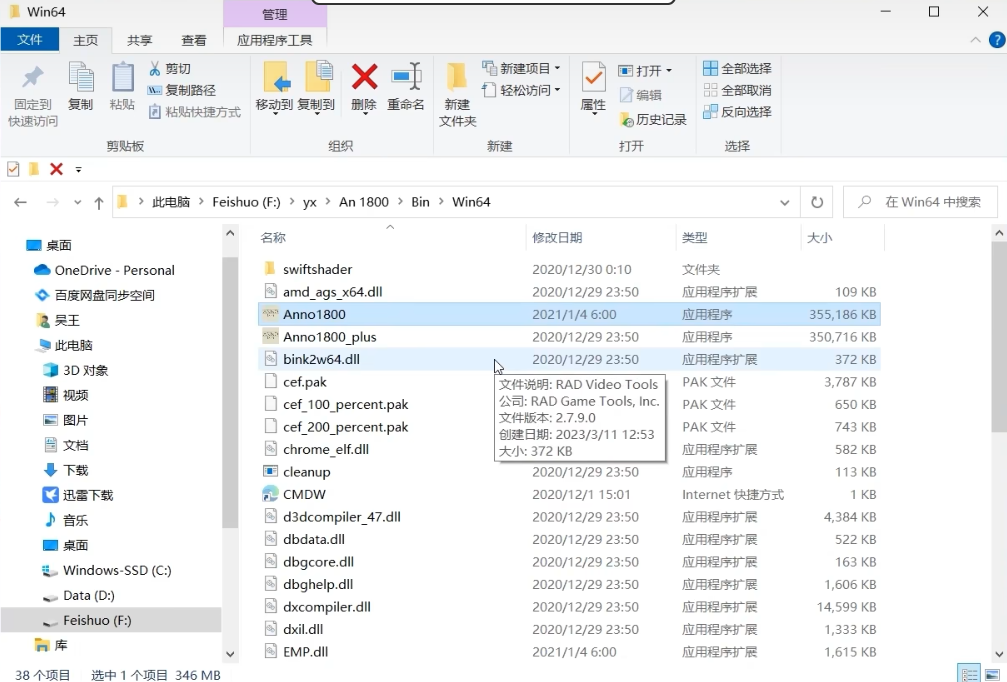Click the 删除 (Delete) red X icon
1007x682 pixels.
pyautogui.click(x=364, y=78)
